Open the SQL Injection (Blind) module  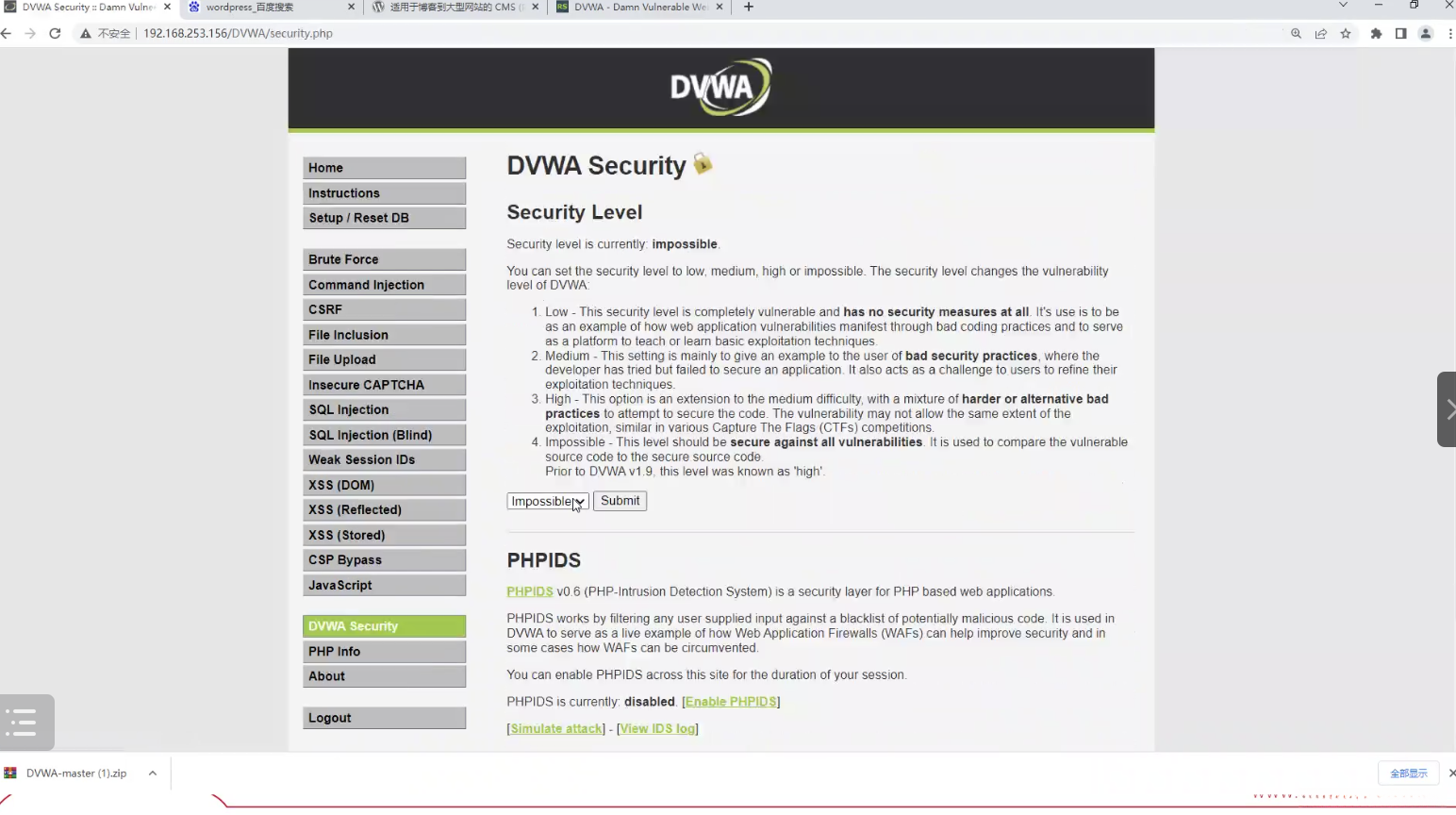pos(384,435)
